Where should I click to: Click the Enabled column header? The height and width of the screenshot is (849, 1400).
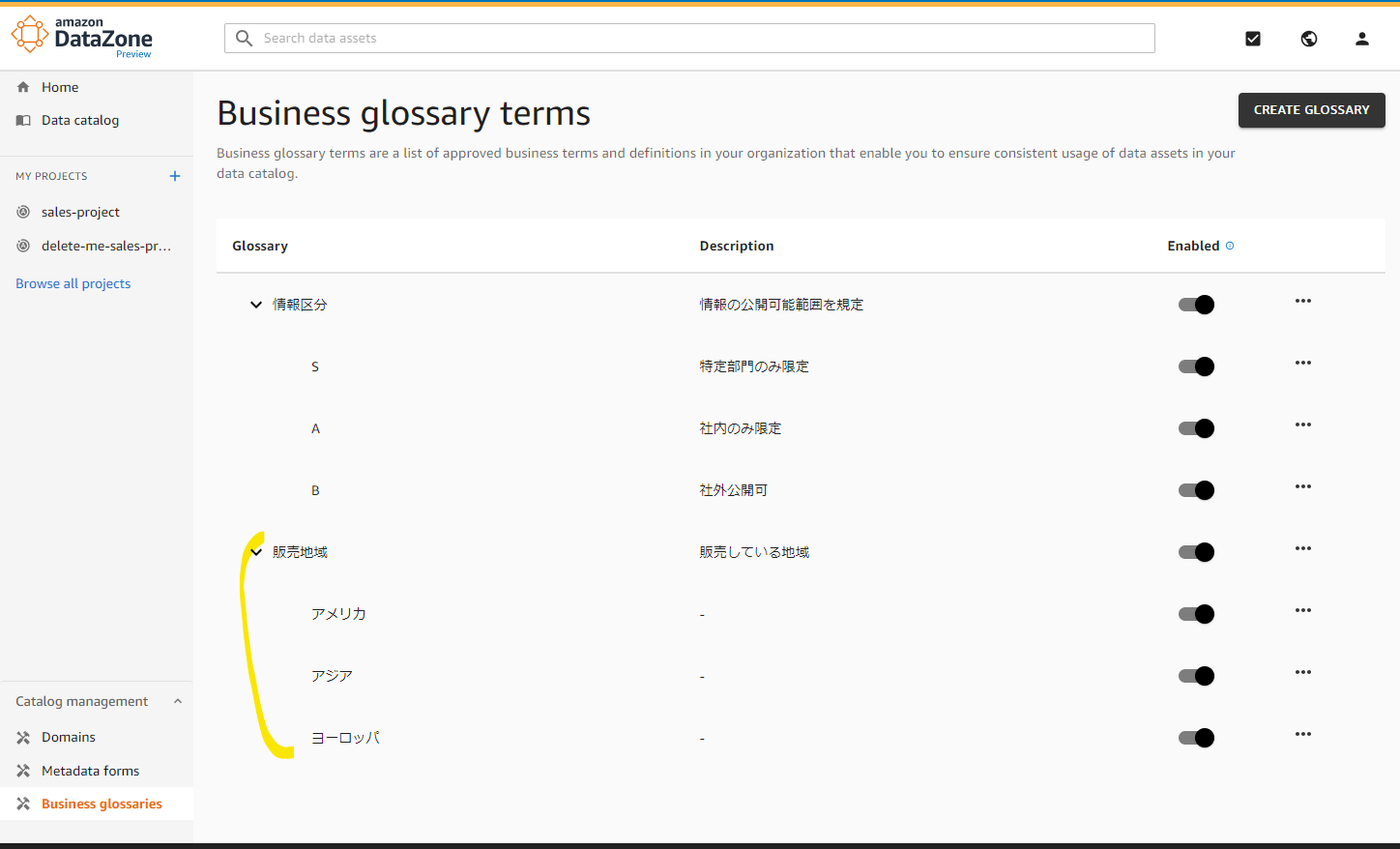pos(1193,246)
